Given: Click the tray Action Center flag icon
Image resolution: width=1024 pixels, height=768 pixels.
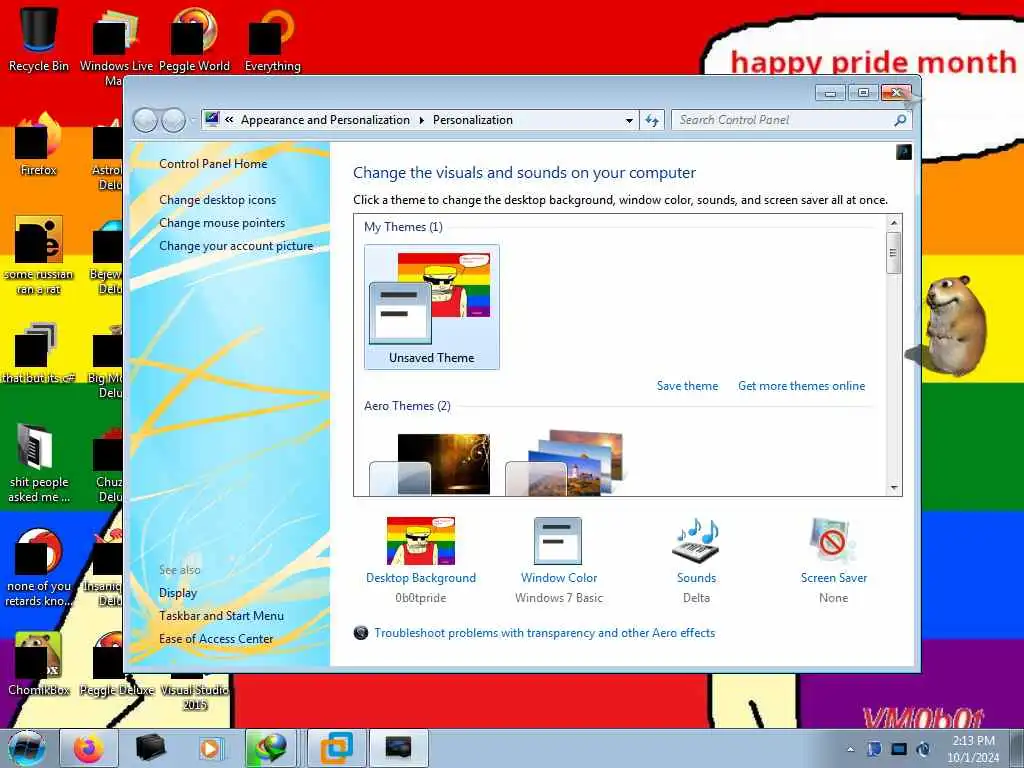Looking at the screenshot, I should (874, 749).
